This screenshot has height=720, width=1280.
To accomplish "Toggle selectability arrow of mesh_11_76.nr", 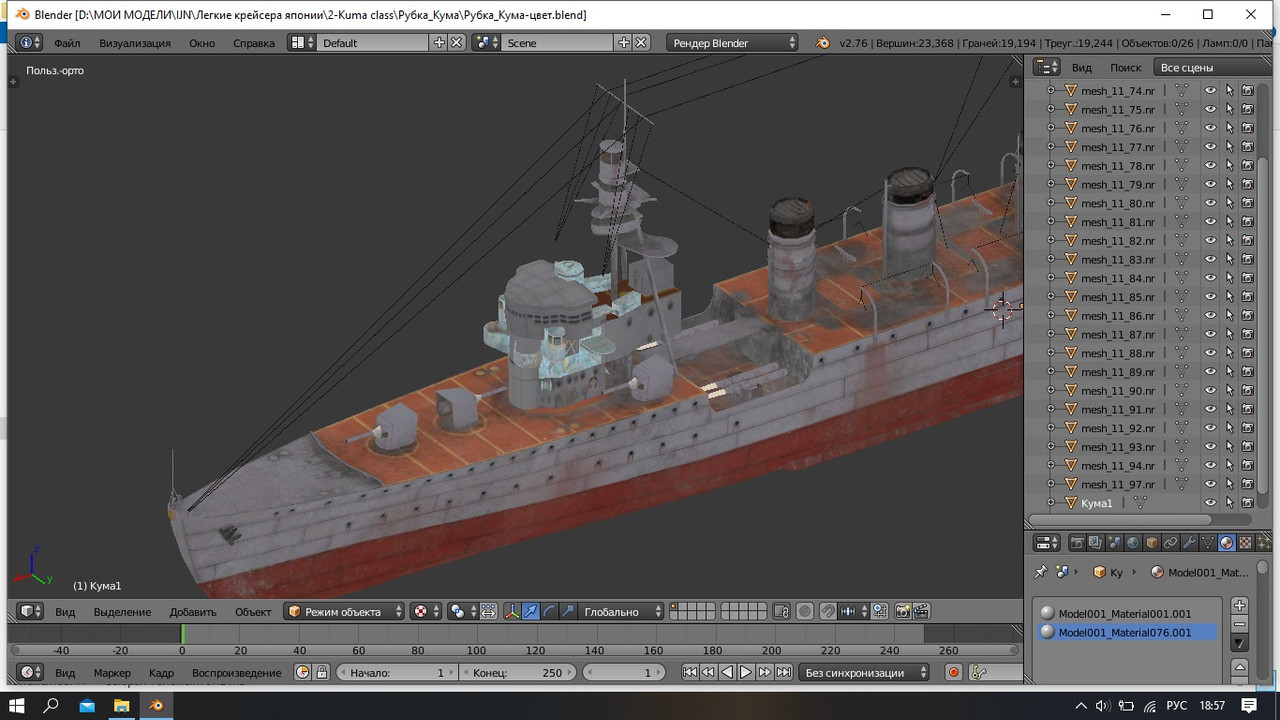I will click(x=1229, y=128).
